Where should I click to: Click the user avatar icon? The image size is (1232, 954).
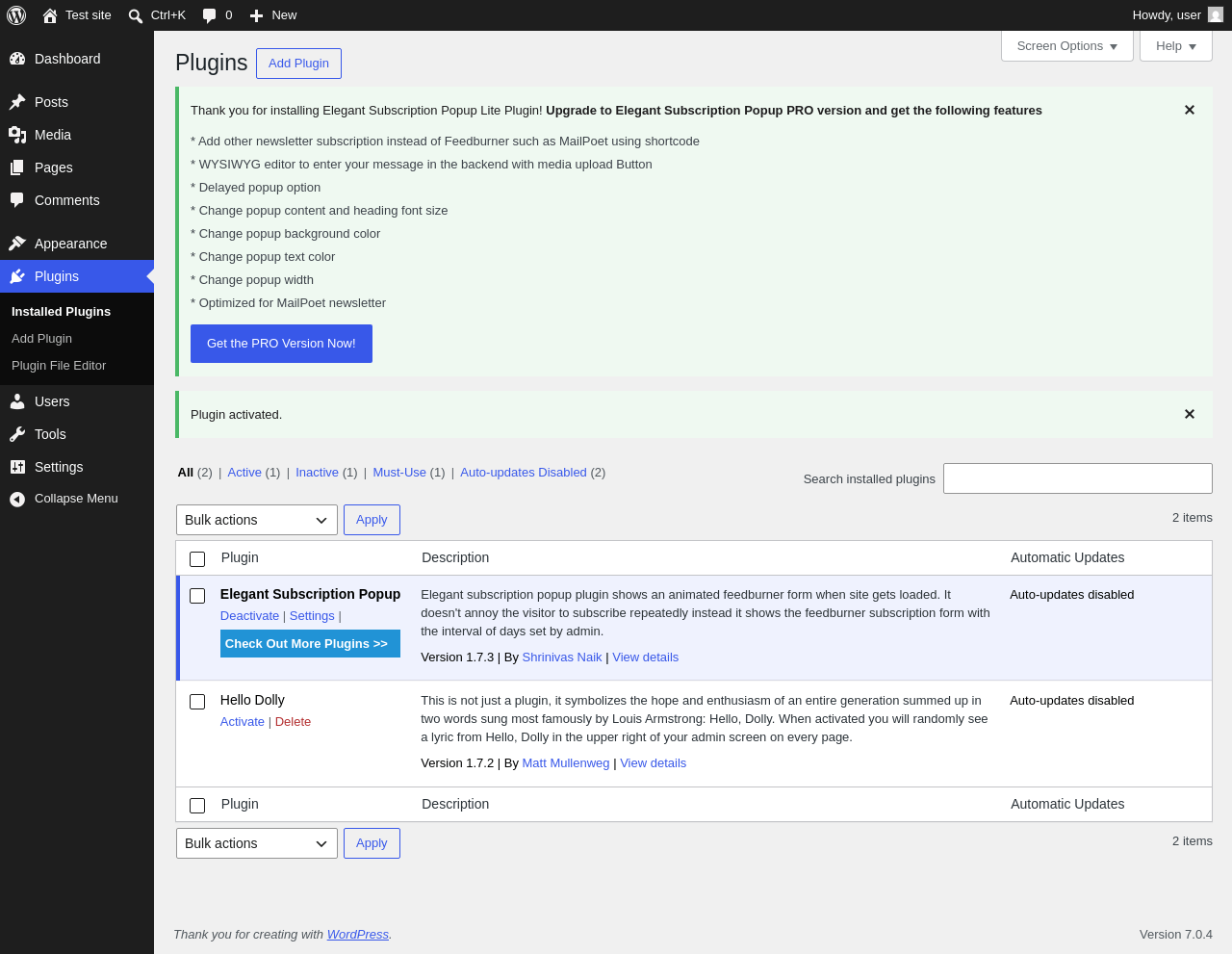click(1216, 14)
